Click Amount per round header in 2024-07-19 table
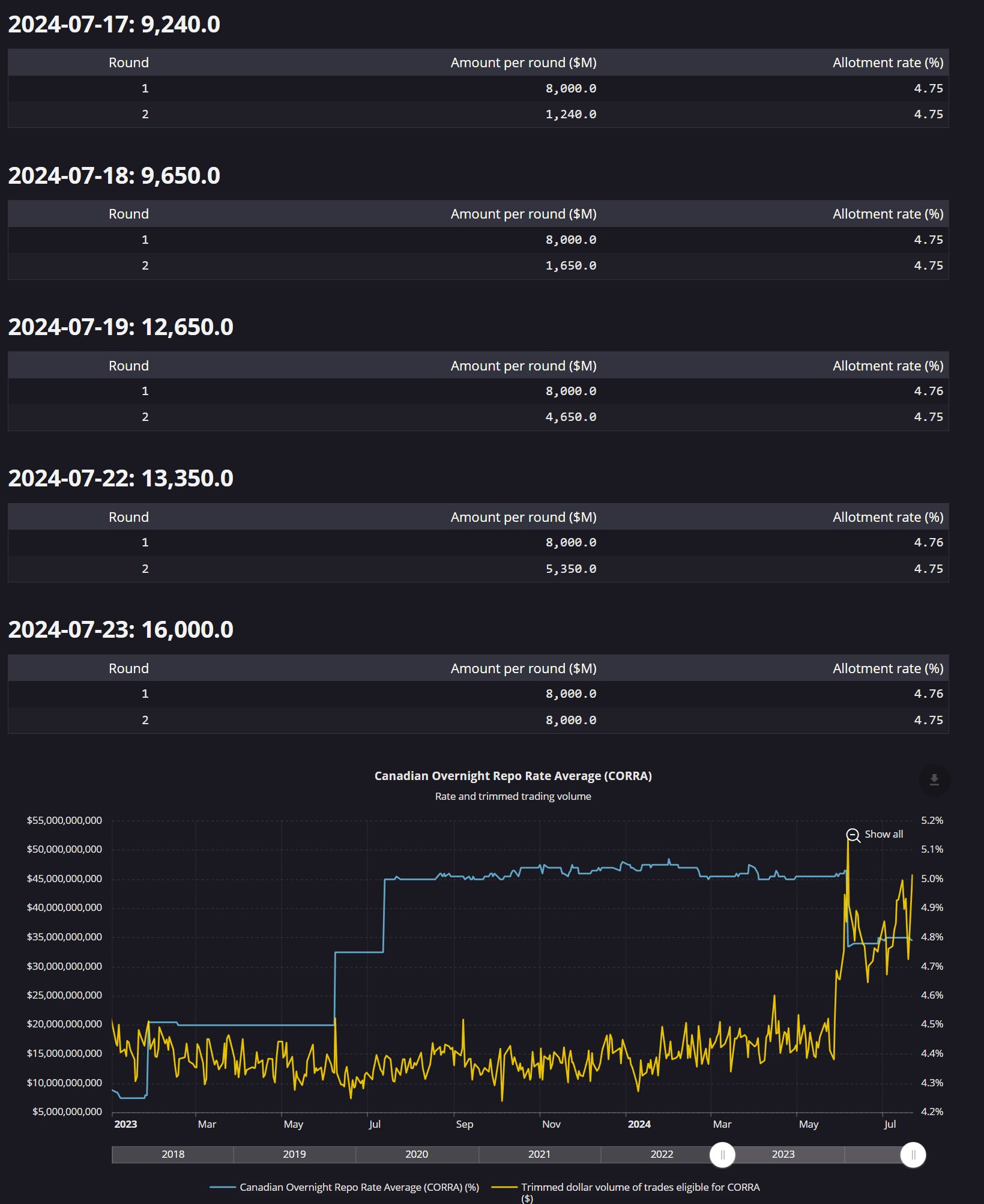This screenshot has width=984, height=1204. click(523, 366)
